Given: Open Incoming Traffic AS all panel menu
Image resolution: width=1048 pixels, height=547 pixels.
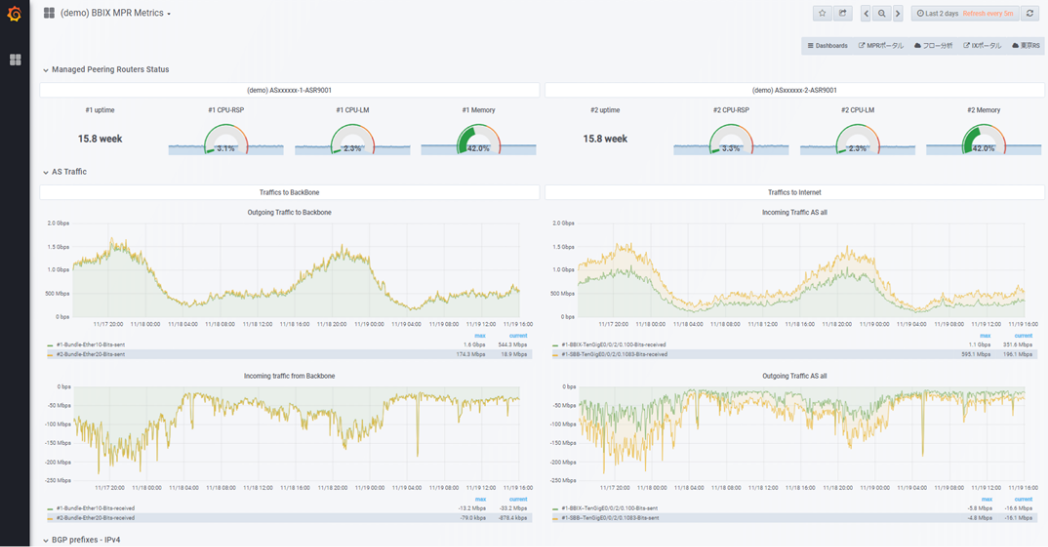Looking at the screenshot, I should (x=795, y=212).
